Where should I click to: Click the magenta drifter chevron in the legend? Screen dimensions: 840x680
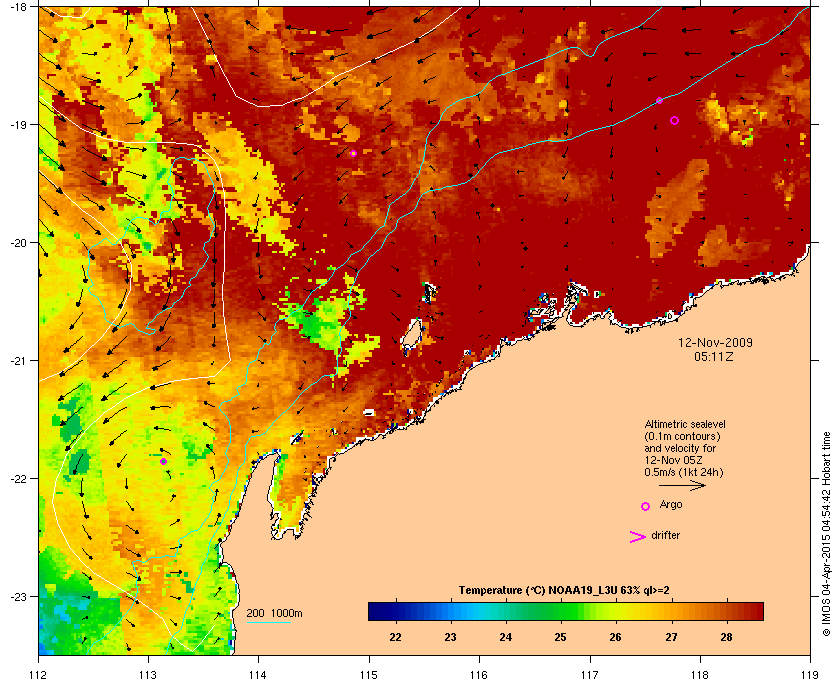pyautogui.click(x=638, y=537)
